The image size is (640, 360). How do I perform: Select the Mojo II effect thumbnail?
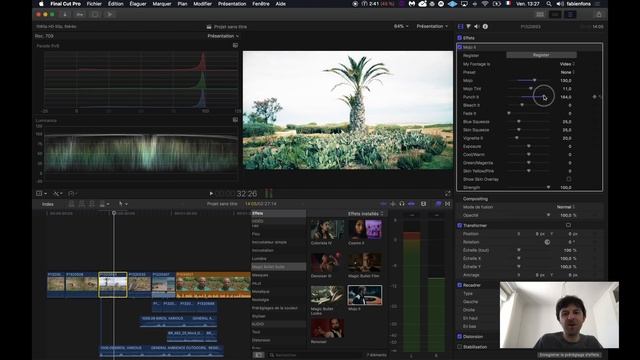click(x=365, y=295)
